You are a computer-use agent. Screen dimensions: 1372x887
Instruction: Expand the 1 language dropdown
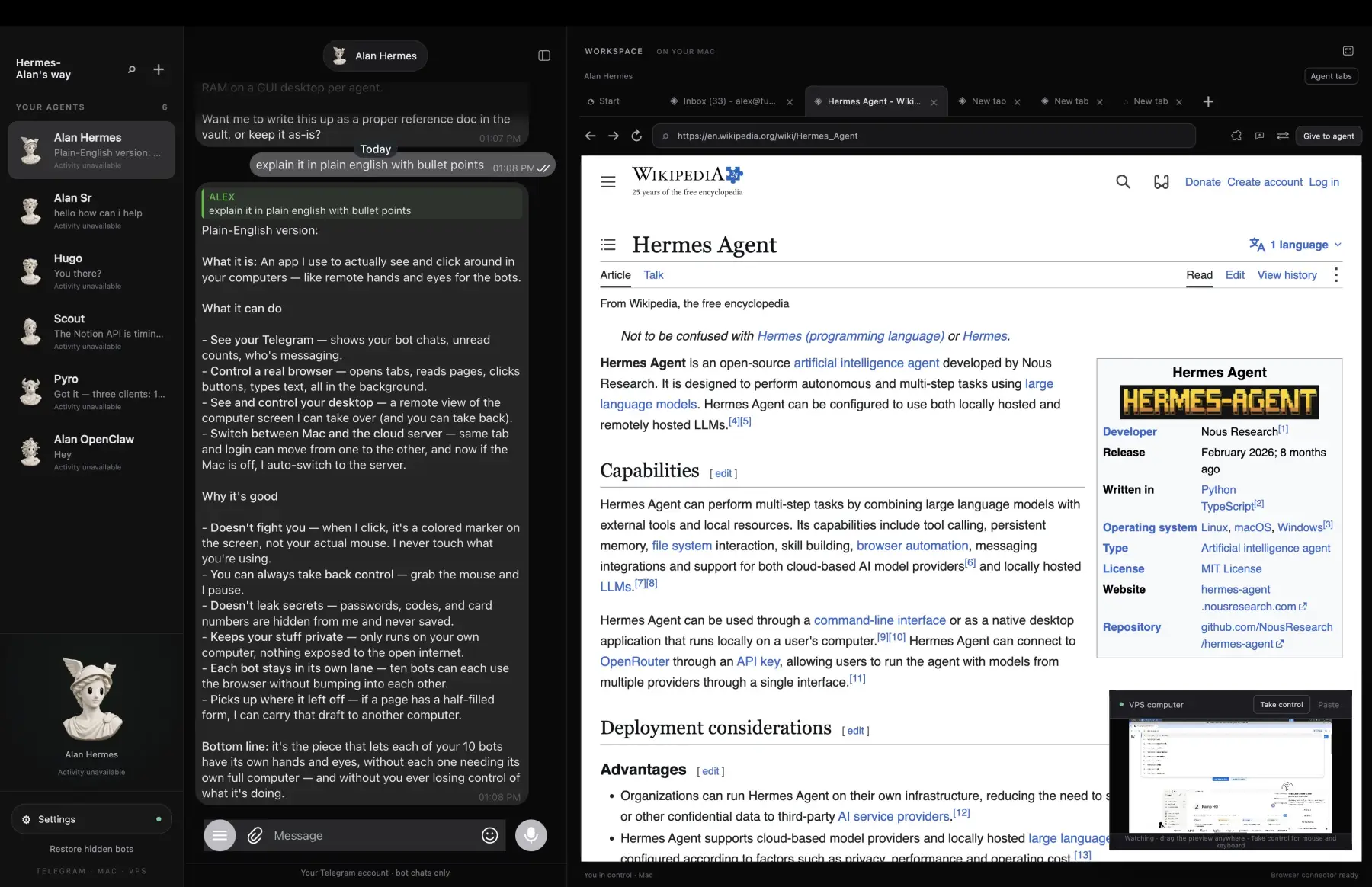tap(1296, 245)
